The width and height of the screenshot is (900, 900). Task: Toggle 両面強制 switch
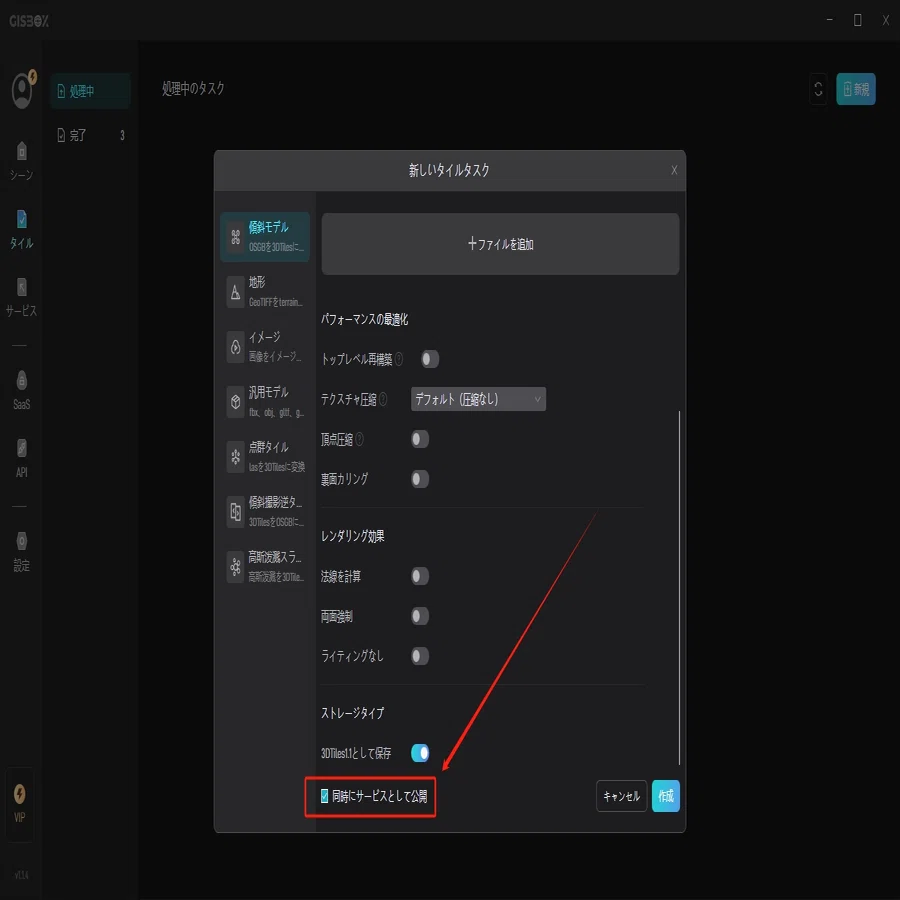coord(420,616)
